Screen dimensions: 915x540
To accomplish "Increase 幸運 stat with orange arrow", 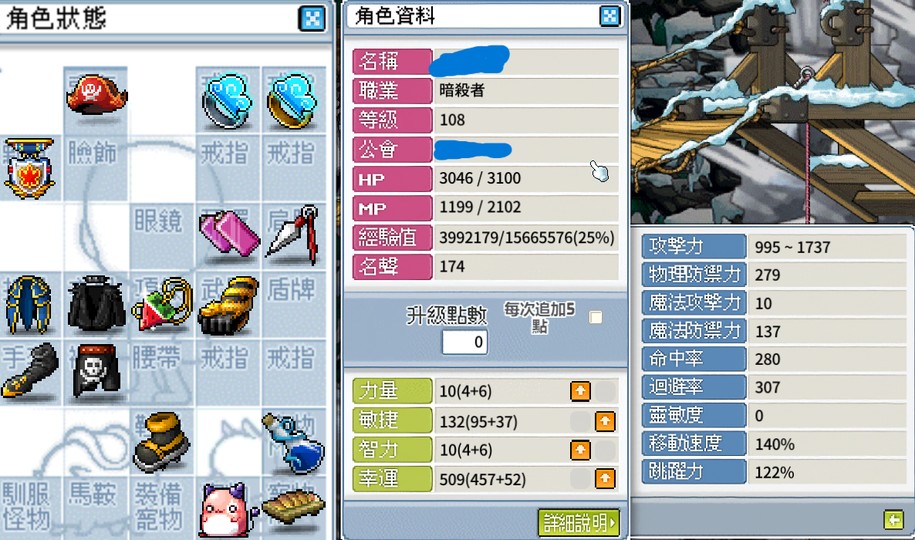I will (x=605, y=479).
